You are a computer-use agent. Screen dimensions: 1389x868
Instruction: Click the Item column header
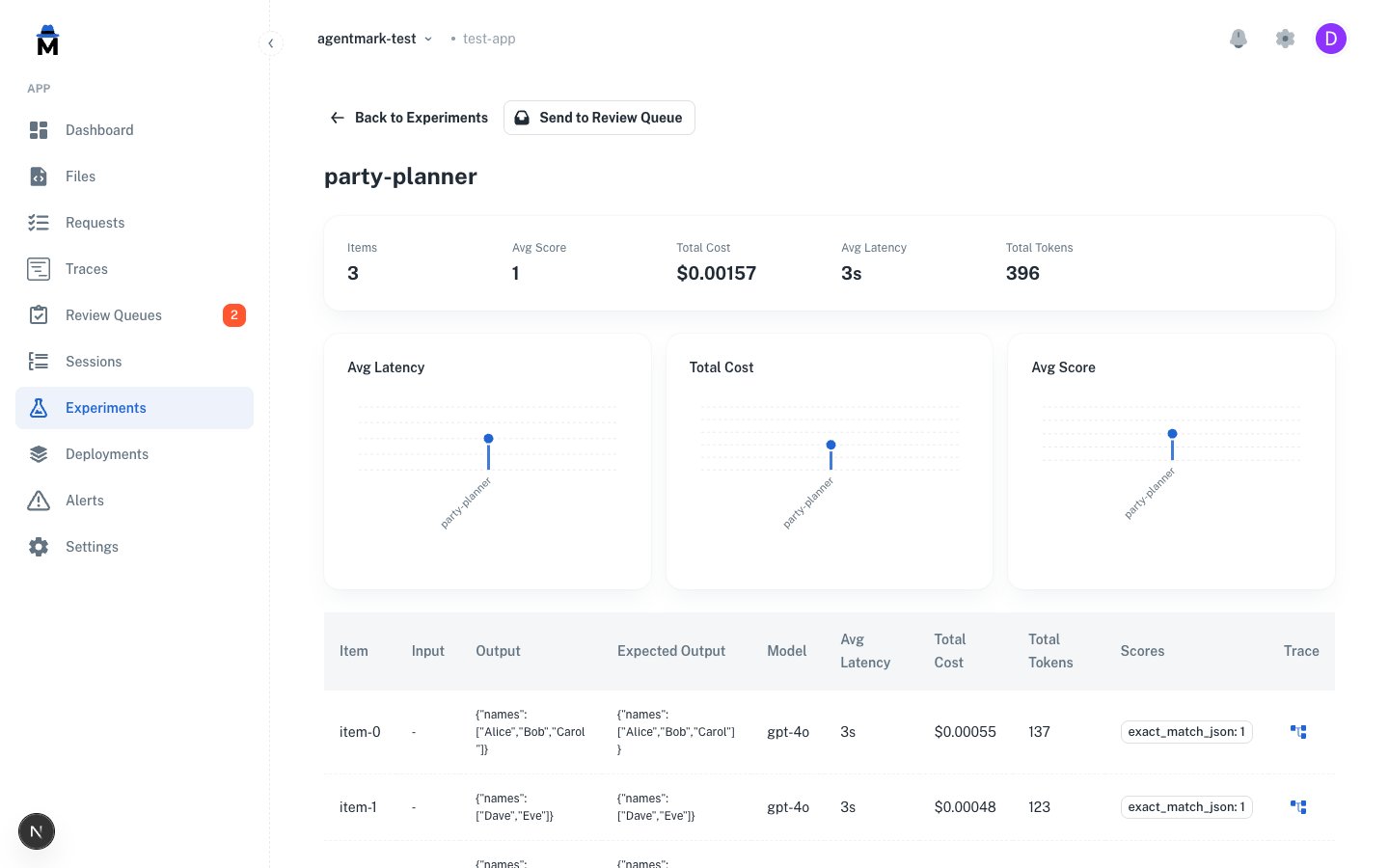click(x=354, y=651)
